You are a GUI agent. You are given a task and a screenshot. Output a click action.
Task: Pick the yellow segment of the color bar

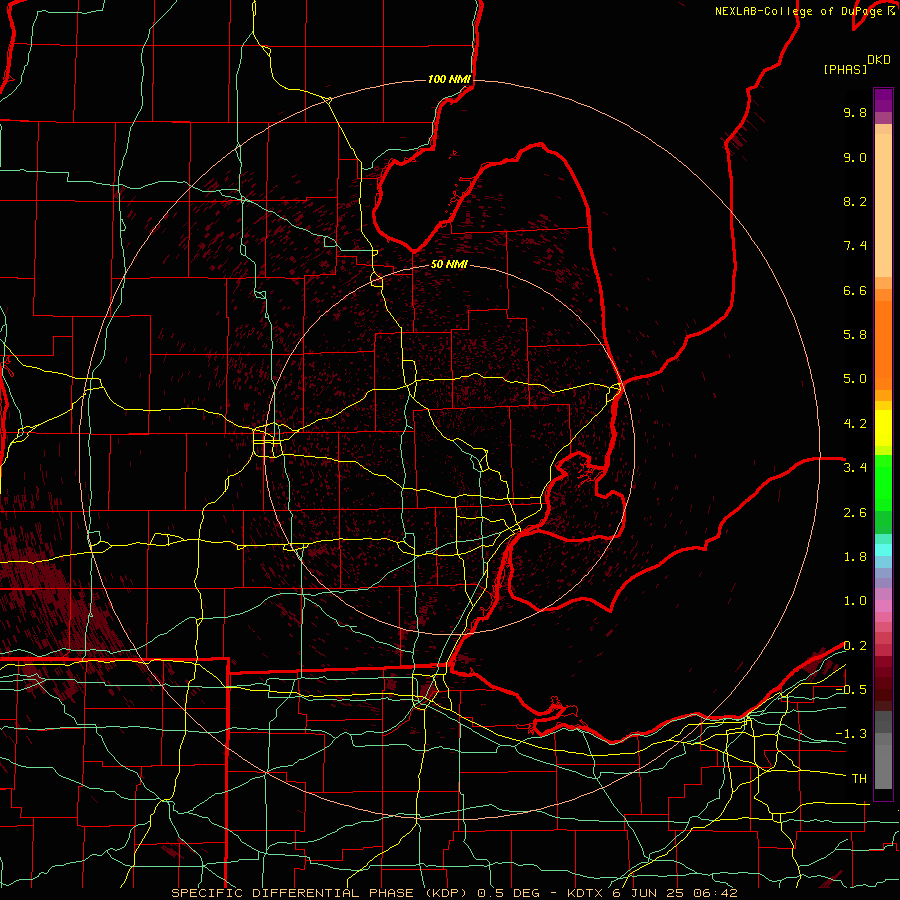tap(883, 428)
